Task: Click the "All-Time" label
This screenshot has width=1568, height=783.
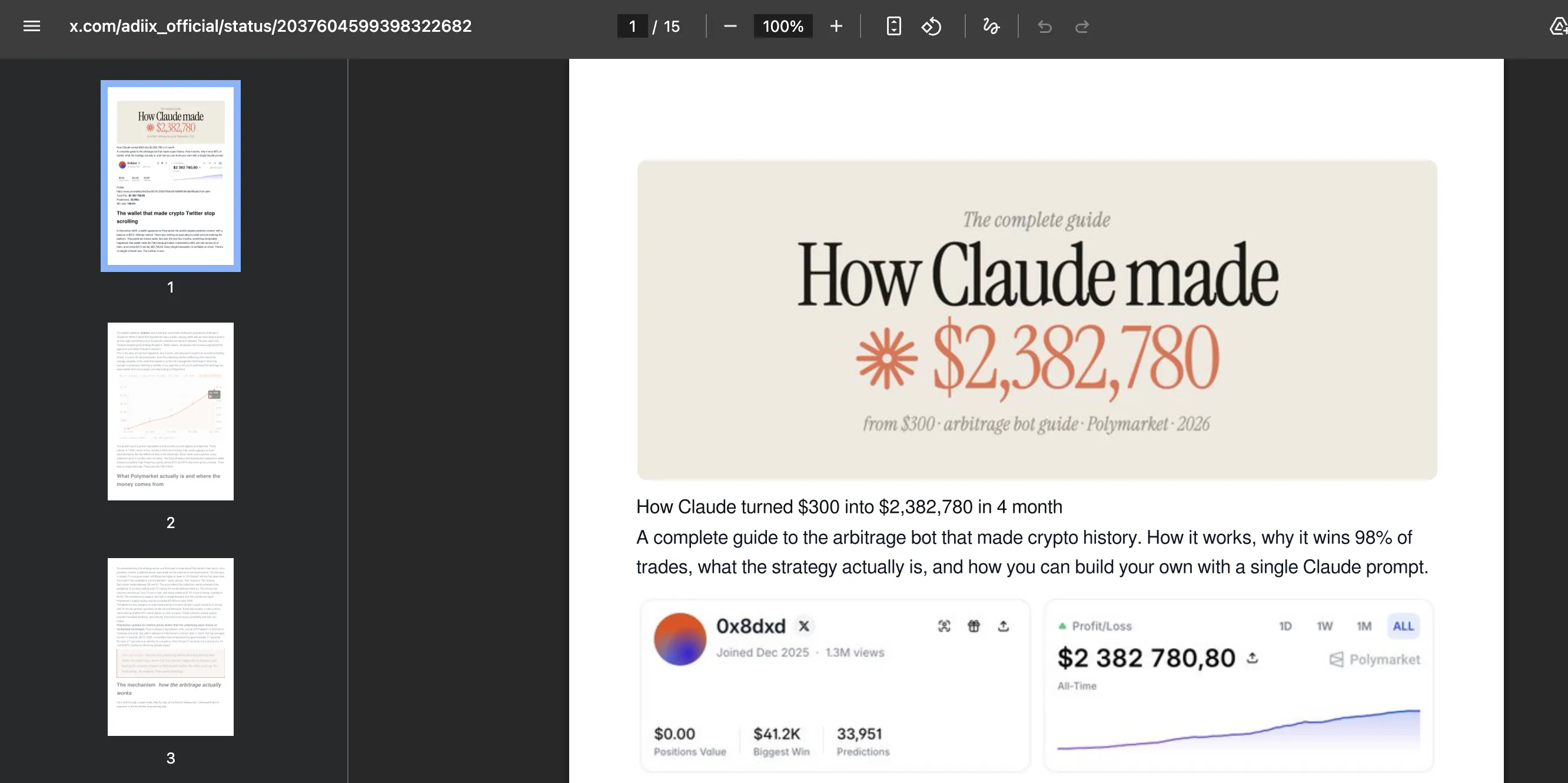Action: coord(1077,686)
